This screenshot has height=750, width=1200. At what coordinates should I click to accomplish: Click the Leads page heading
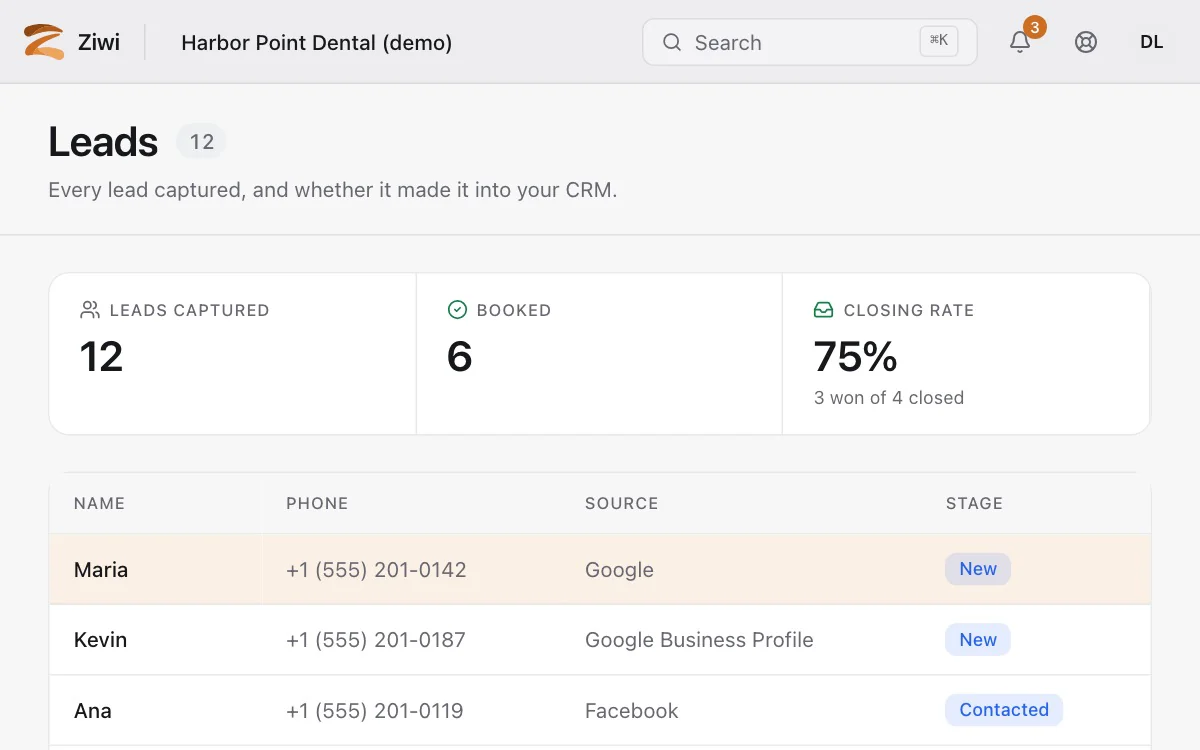(x=103, y=142)
